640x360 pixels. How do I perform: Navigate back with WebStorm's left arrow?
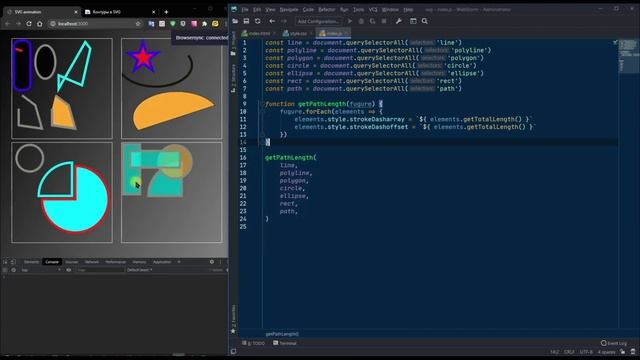coord(272,21)
